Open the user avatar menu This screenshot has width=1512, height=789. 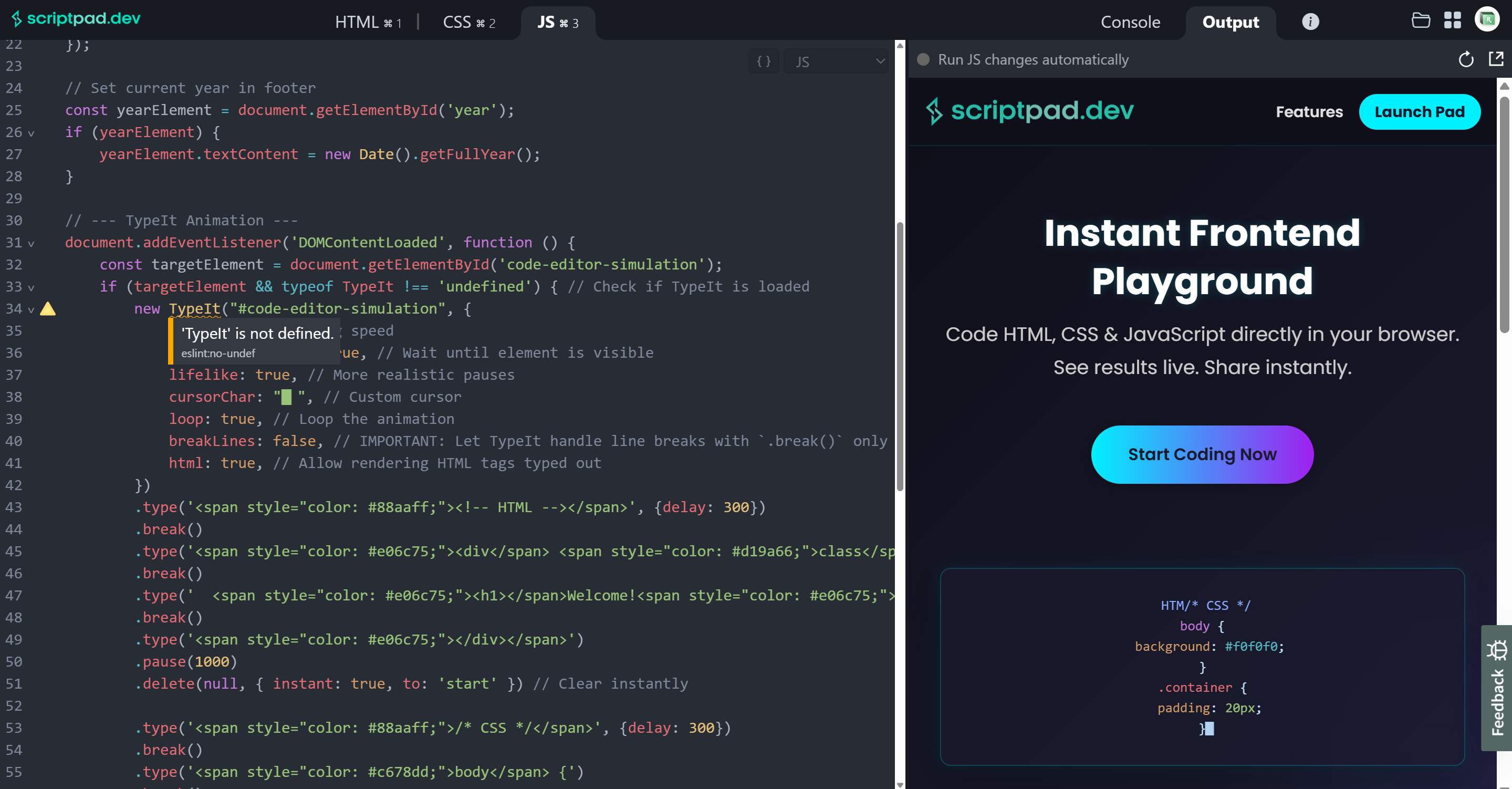click(x=1487, y=19)
